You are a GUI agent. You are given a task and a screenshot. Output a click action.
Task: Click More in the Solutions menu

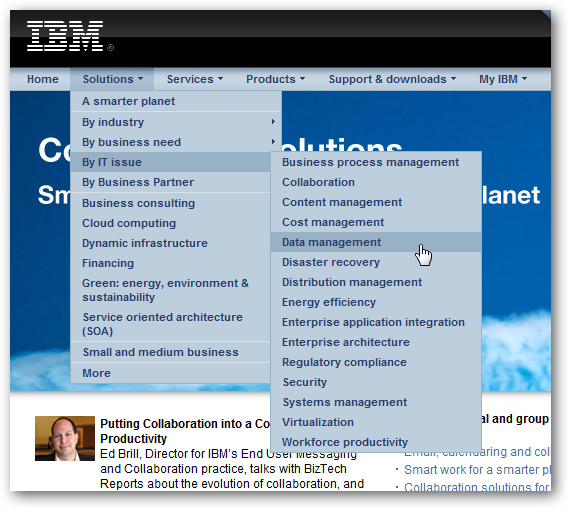[171, 373]
